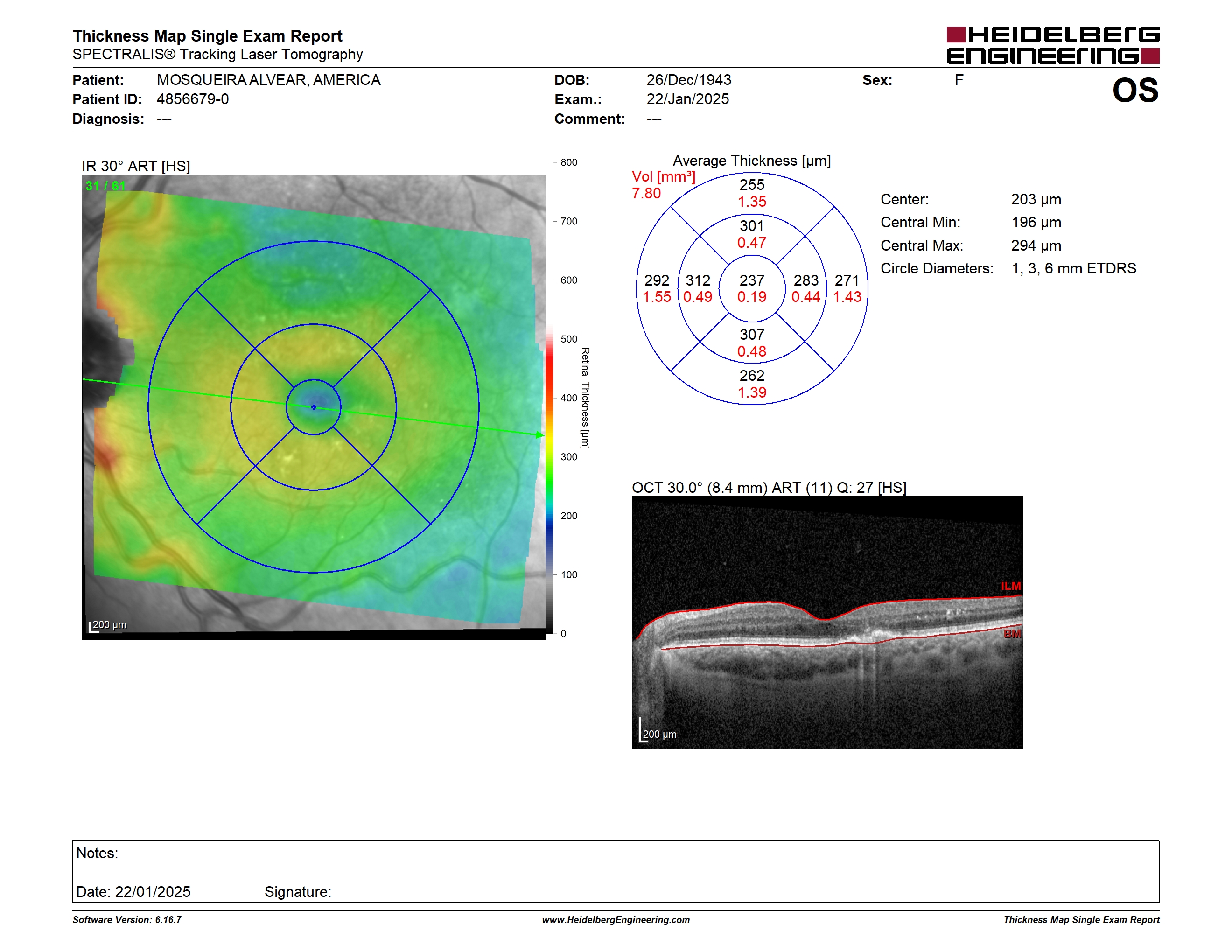1232x952 pixels.
Task: Click the 300 tick on thickness scale
Action: (x=568, y=457)
